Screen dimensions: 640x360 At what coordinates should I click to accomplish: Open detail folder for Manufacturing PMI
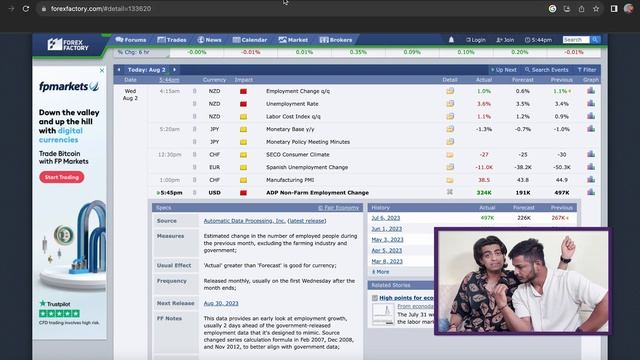click(450, 180)
